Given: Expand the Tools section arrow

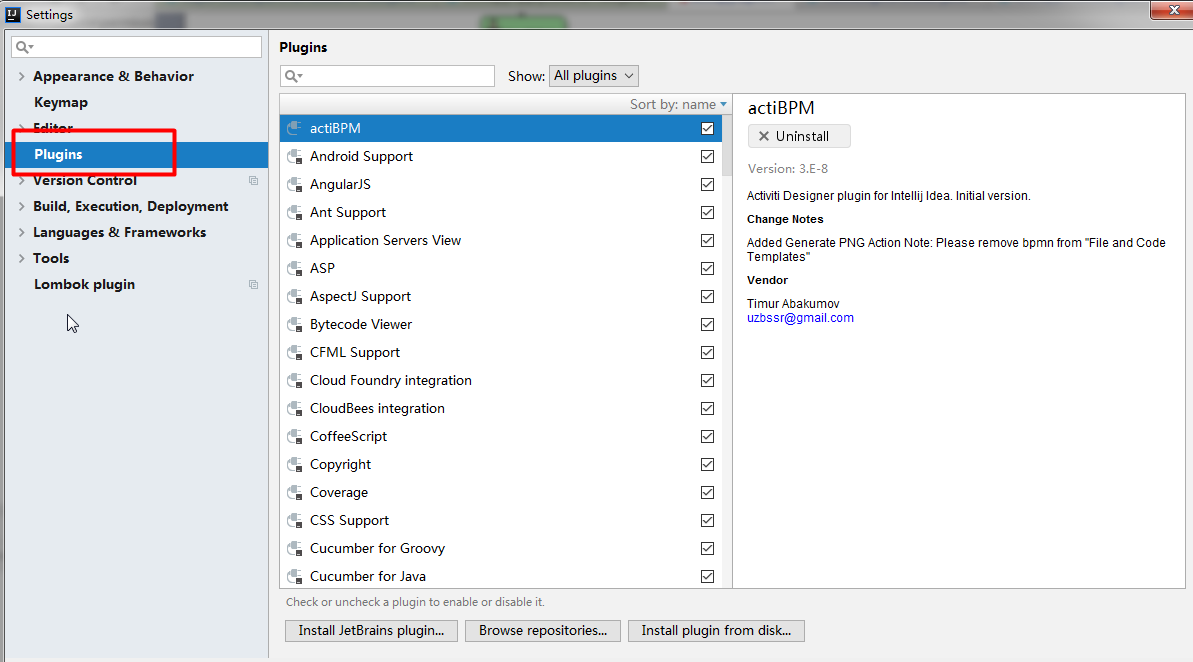Looking at the screenshot, I should (x=21, y=258).
